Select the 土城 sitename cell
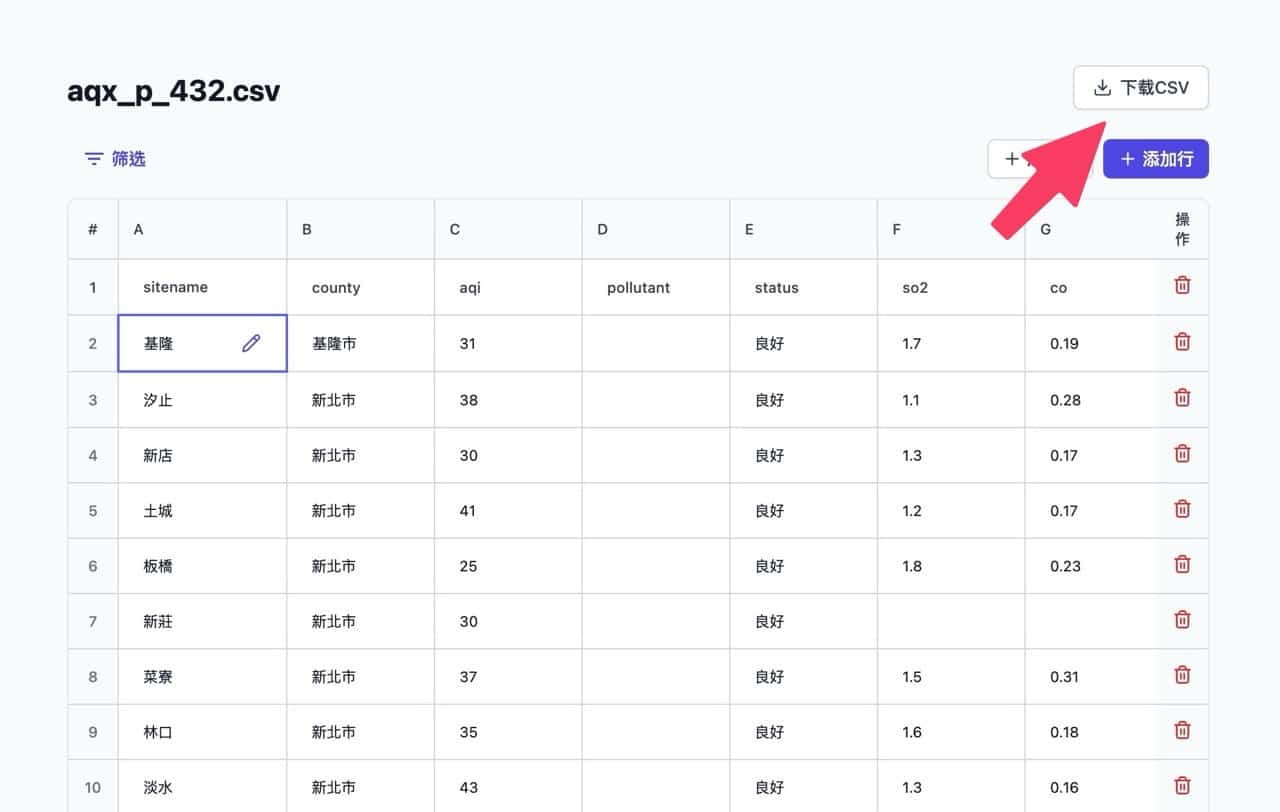This screenshot has width=1280, height=812. (x=203, y=511)
